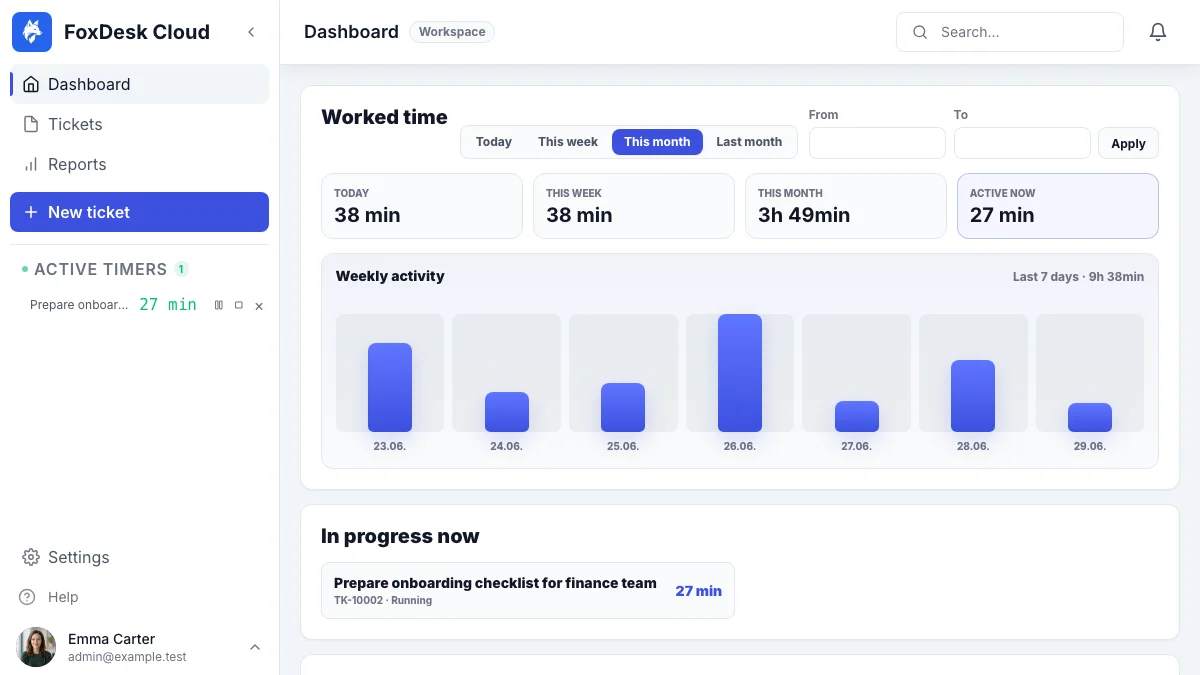Stop the running timer with the square icon

(239, 305)
